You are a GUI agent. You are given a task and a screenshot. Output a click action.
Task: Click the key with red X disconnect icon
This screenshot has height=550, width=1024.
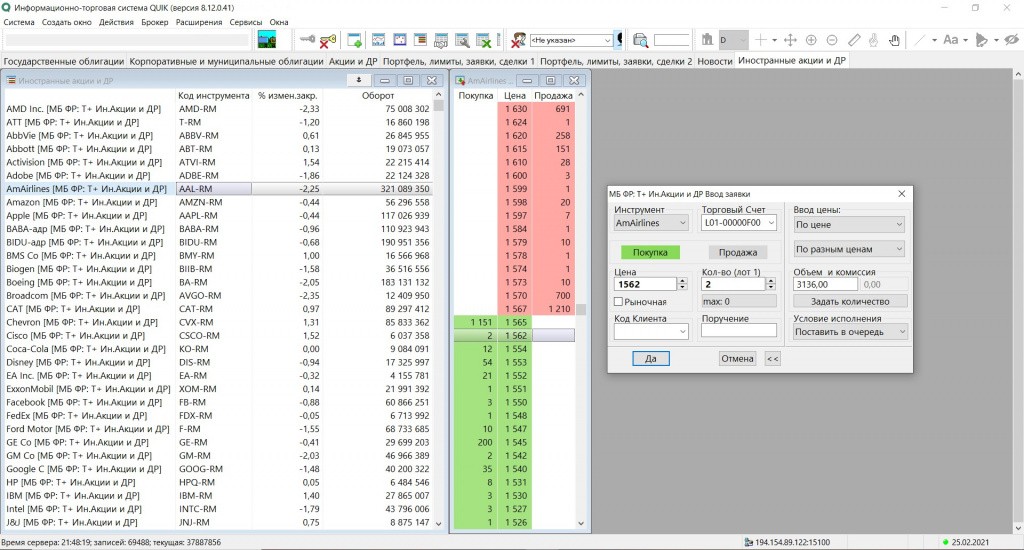[x=328, y=40]
